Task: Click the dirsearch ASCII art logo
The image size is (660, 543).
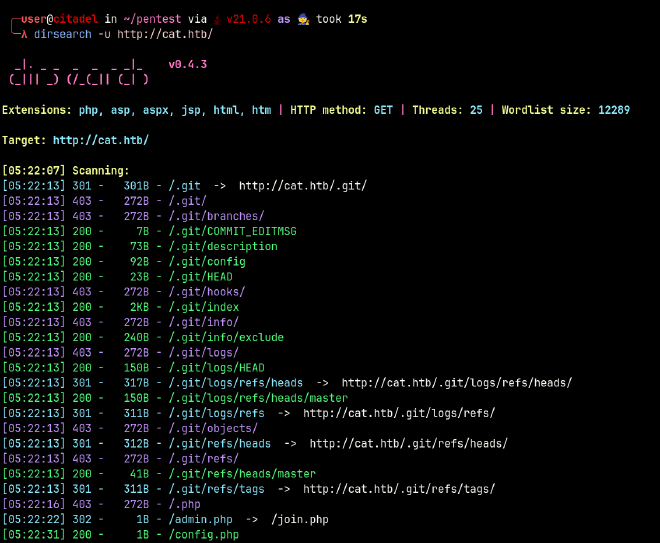Action: (79, 72)
